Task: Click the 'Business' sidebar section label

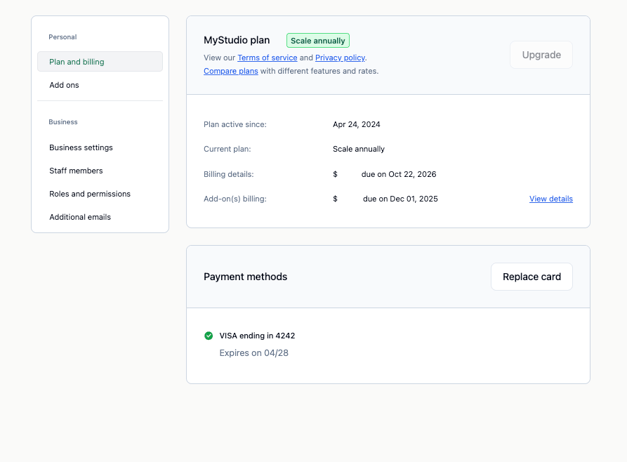Action: click(63, 122)
